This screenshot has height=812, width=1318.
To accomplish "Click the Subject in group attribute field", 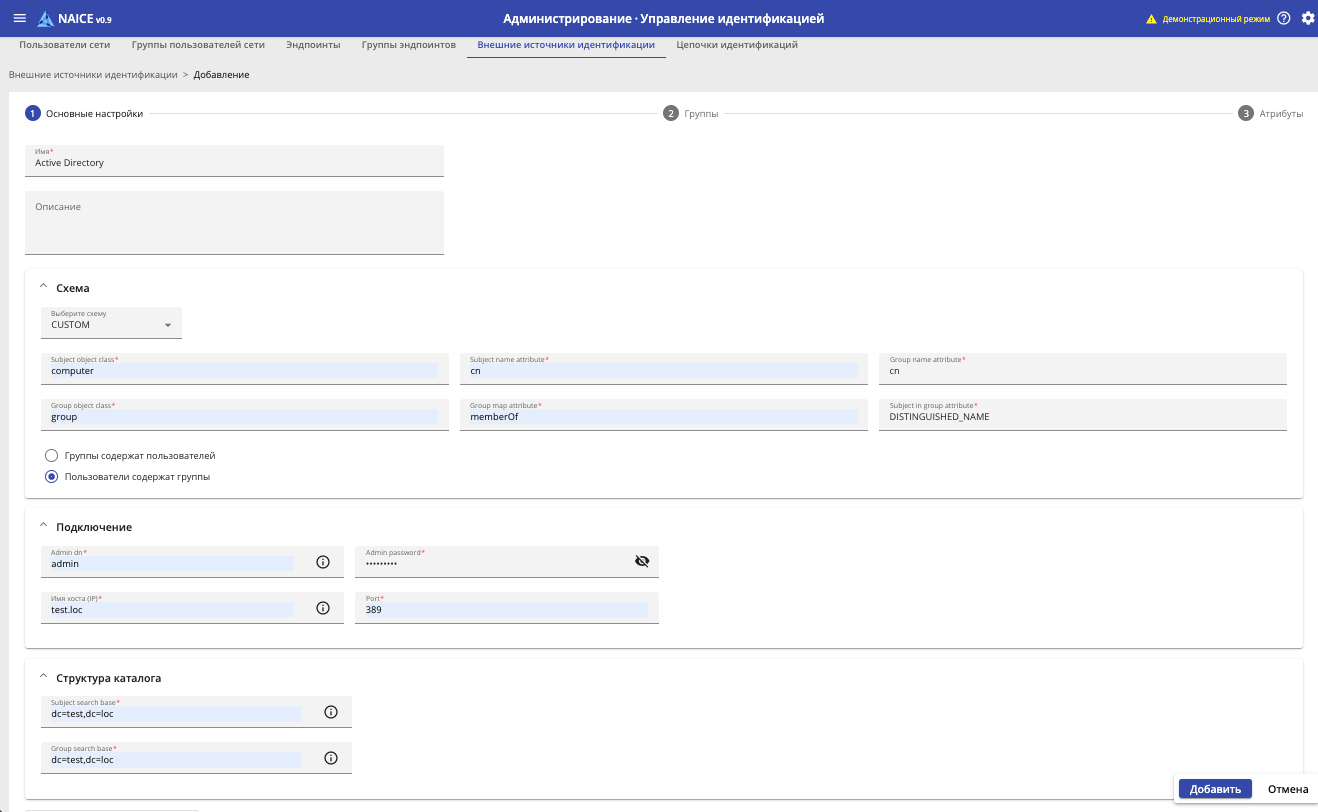I will point(1083,414).
